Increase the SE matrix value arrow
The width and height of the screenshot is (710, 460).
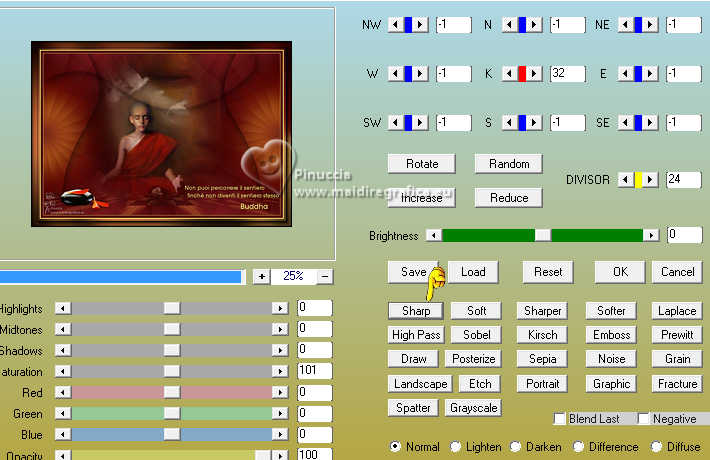coord(651,122)
